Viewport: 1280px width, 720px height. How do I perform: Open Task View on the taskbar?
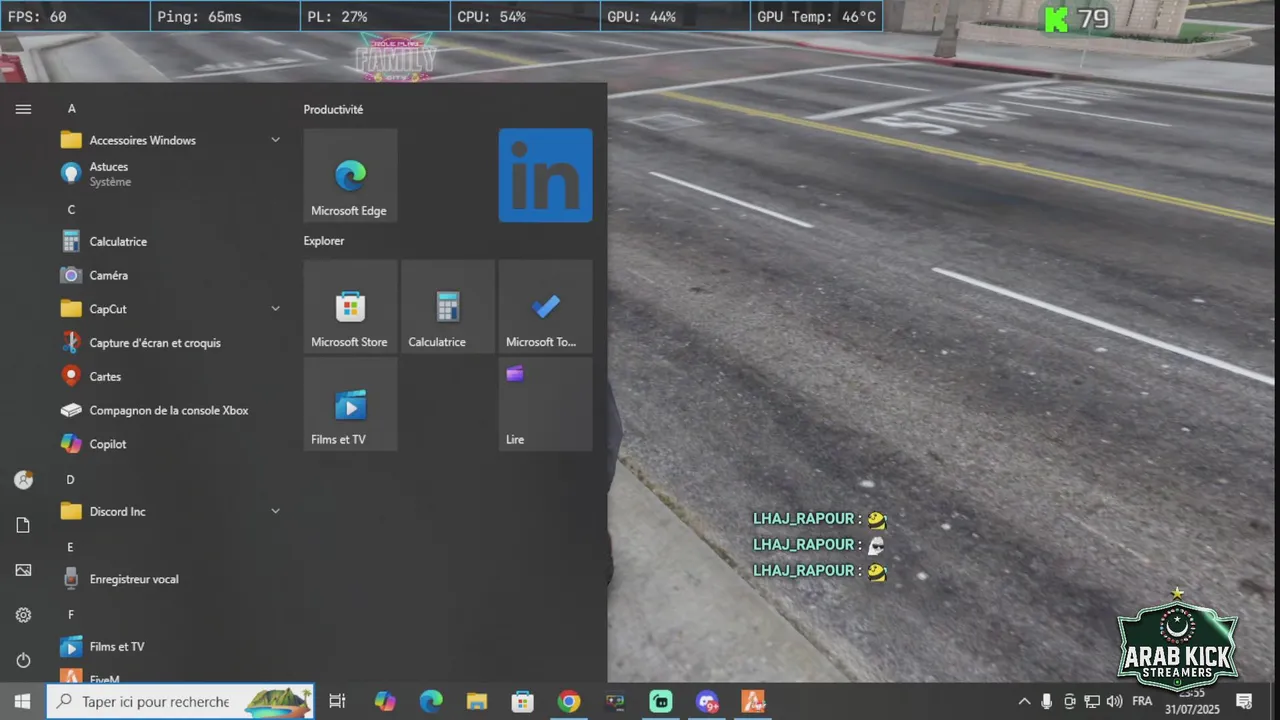[337, 701]
